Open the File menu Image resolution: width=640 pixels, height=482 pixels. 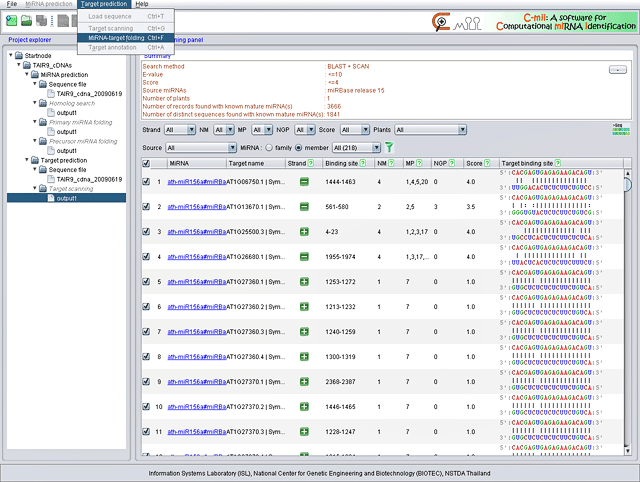point(12,4)
